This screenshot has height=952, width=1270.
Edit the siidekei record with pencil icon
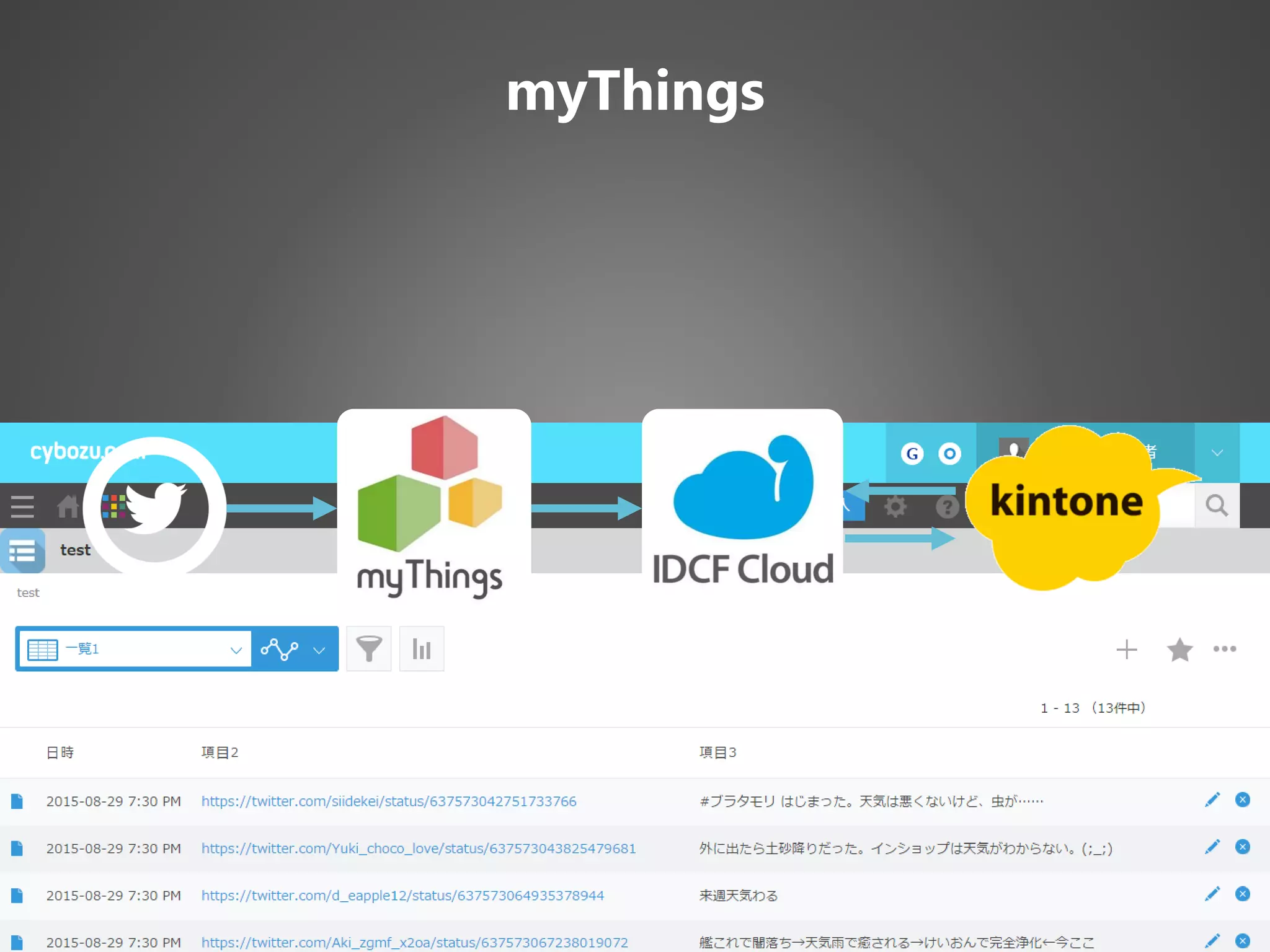click(x=1212, y=800)
